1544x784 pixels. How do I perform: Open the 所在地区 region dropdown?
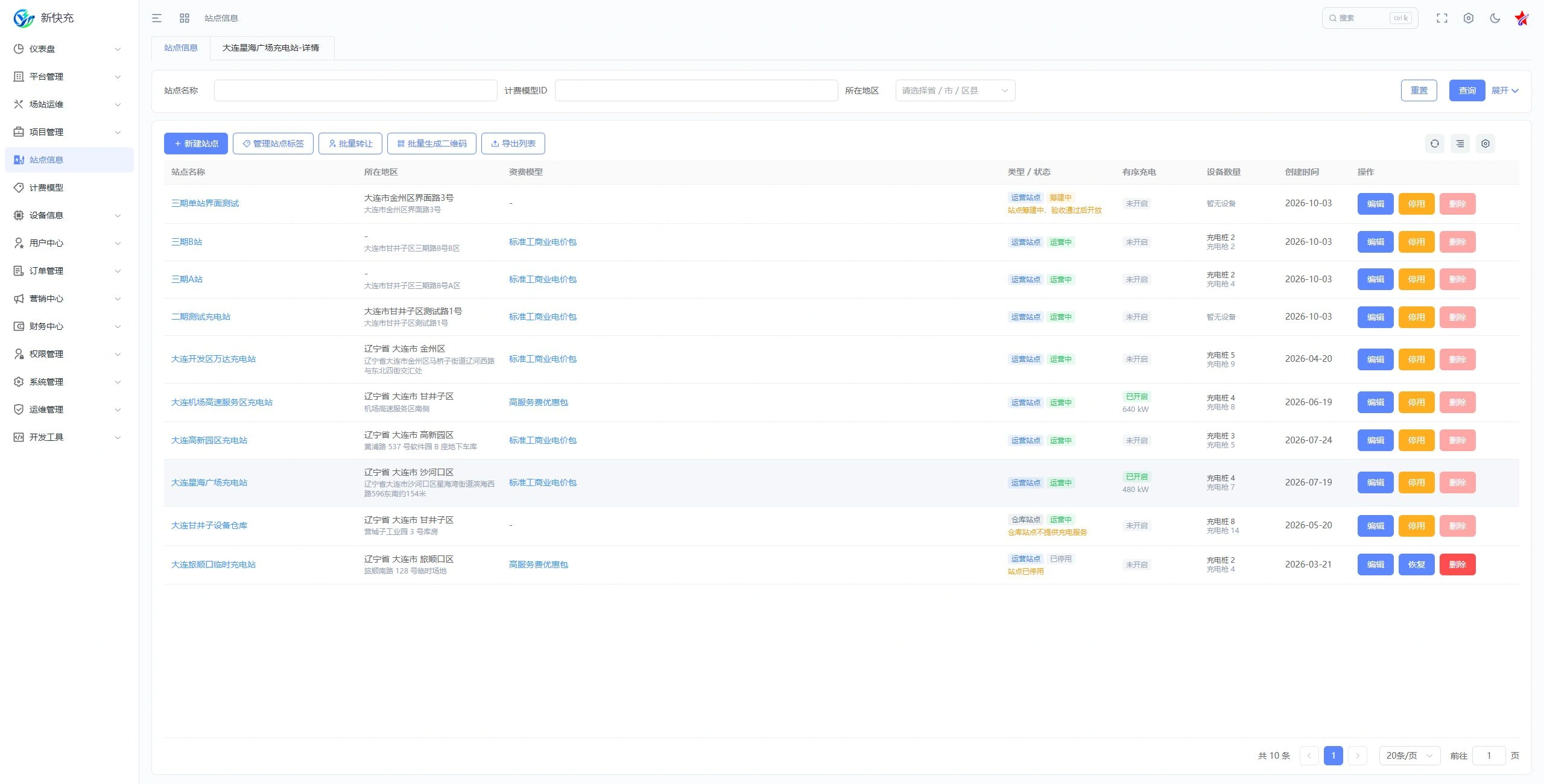pyautogui.click(x=955, y=90)
